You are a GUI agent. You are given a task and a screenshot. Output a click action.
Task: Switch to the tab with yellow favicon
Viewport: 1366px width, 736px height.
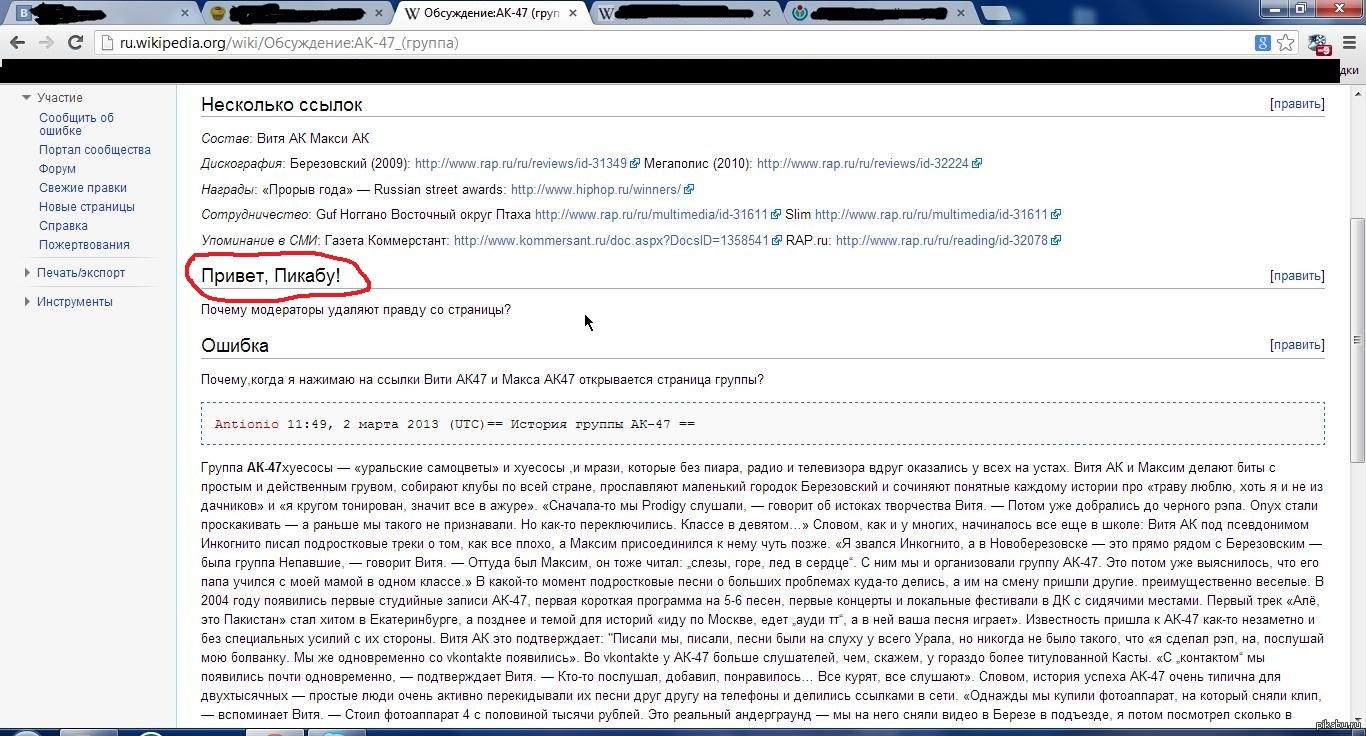[293, 13]
